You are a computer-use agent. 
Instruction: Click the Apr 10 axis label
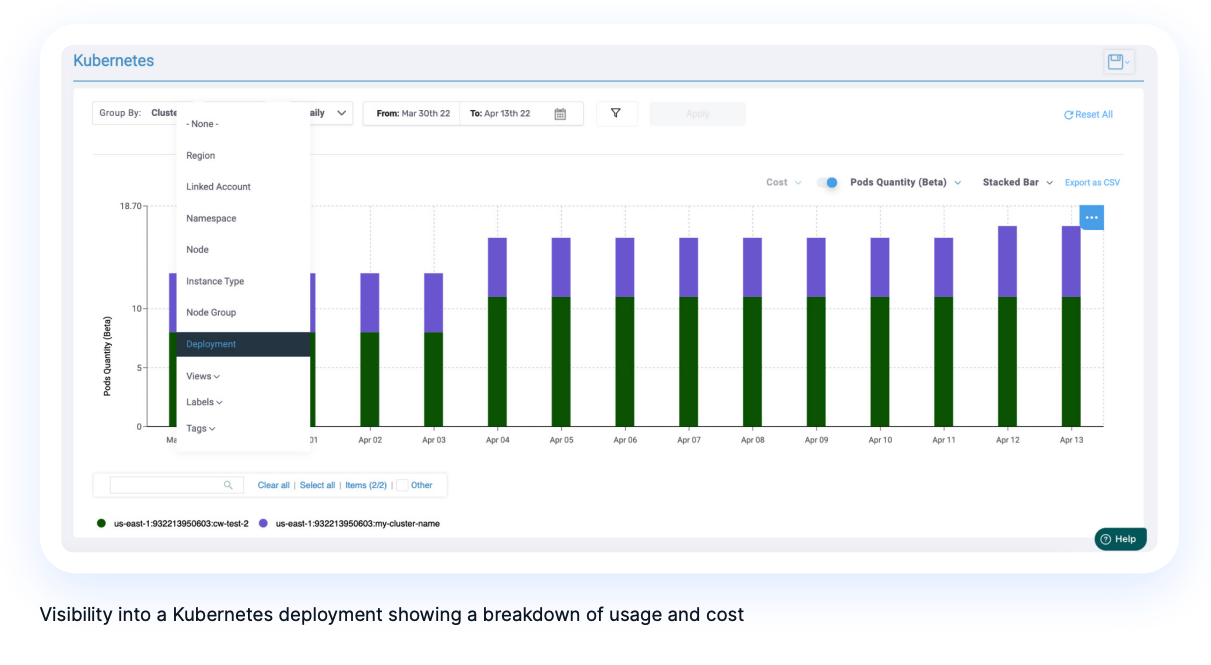pyautogui.click(x=880, y=440)
